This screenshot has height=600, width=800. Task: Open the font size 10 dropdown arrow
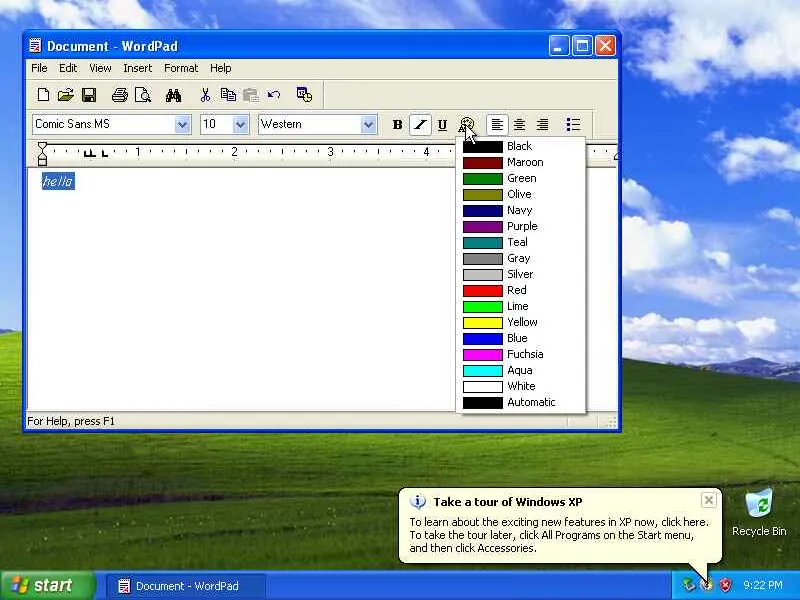click(x=240, y=124)
